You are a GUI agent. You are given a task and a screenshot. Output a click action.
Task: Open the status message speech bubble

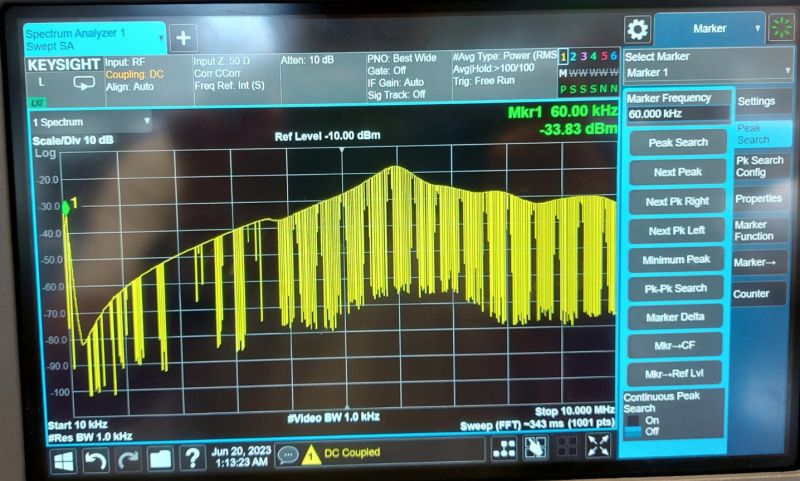click(x=288, y=454)
